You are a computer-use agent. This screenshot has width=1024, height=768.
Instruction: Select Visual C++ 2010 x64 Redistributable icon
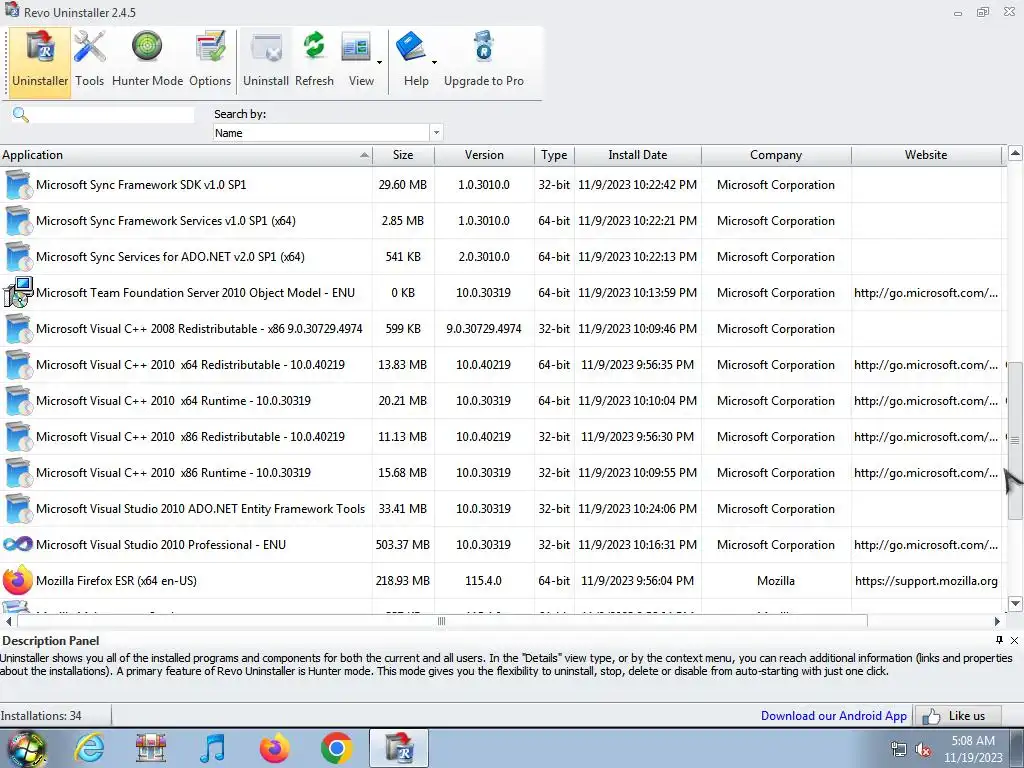pos(18,364)
